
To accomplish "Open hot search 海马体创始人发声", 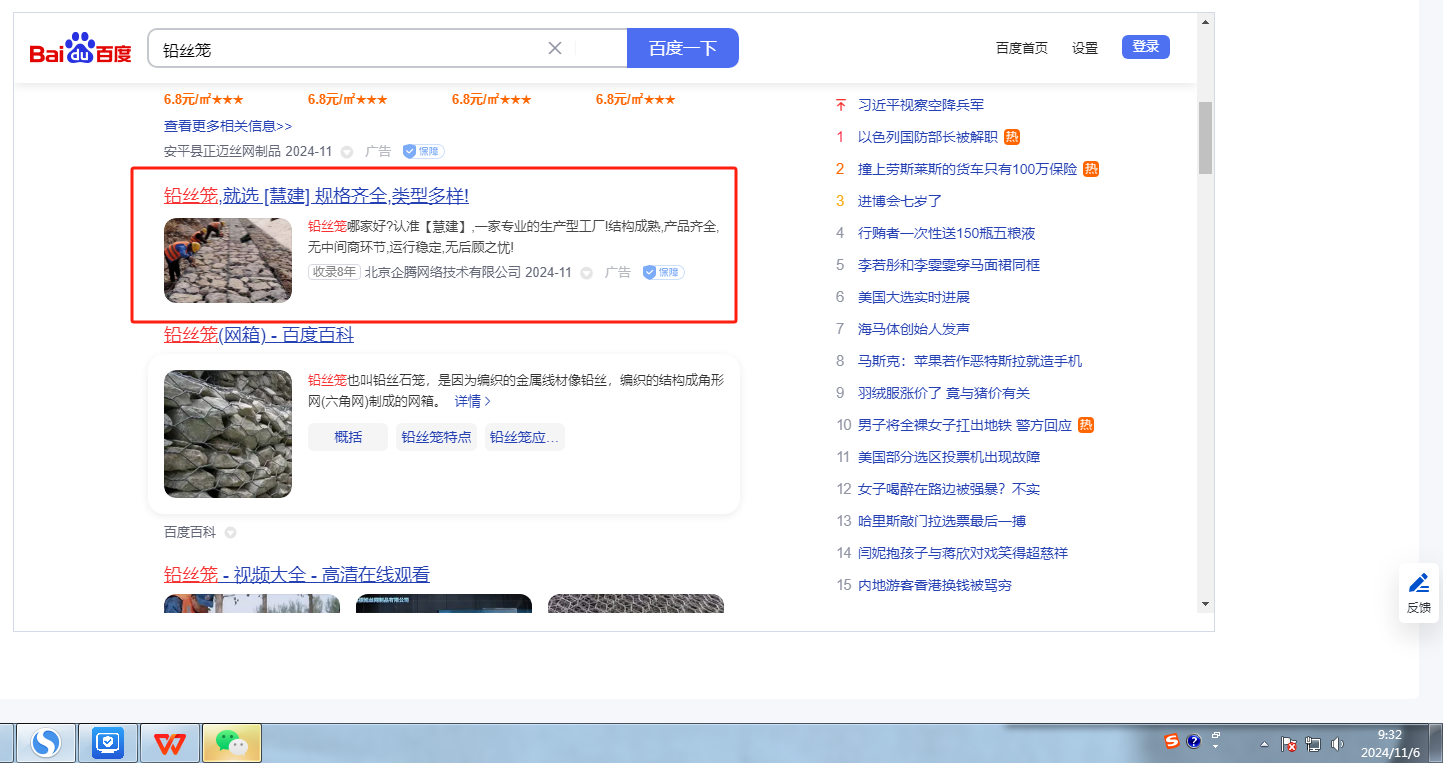I will tap(914, 329).
